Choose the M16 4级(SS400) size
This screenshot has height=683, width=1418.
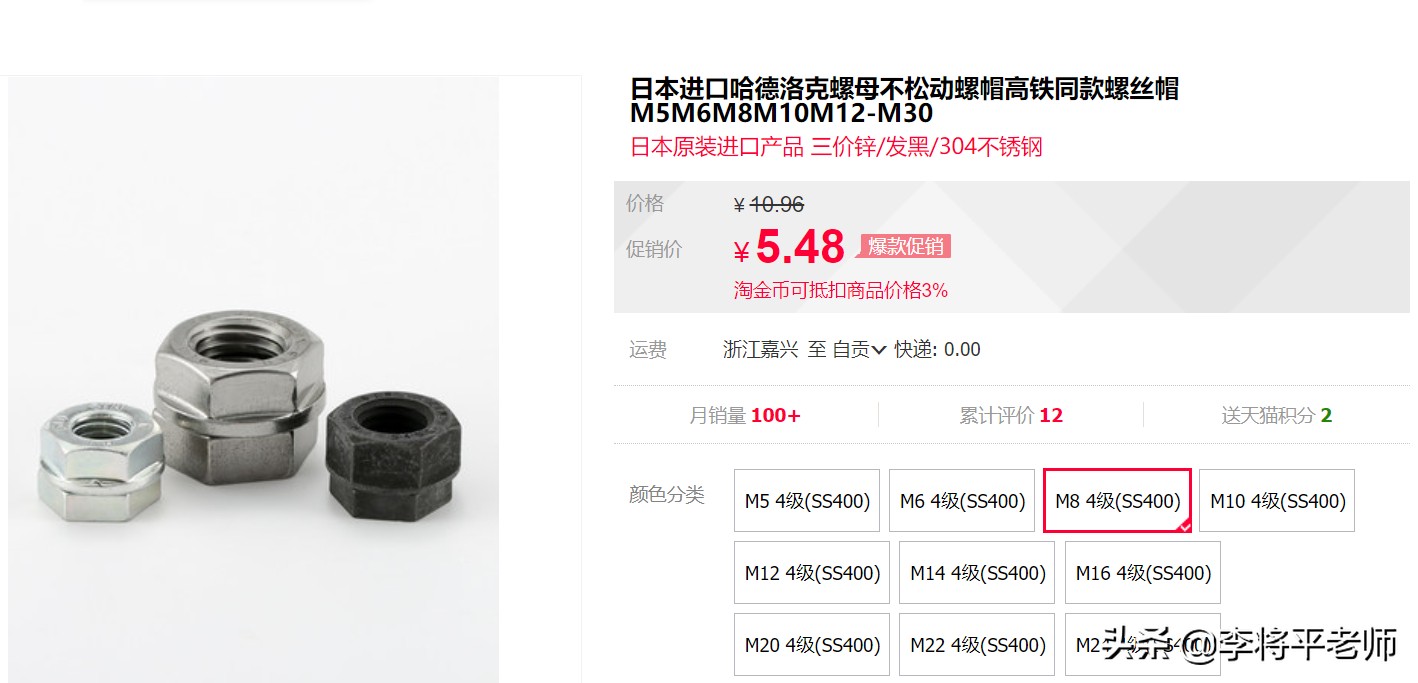coord(1143,573)
